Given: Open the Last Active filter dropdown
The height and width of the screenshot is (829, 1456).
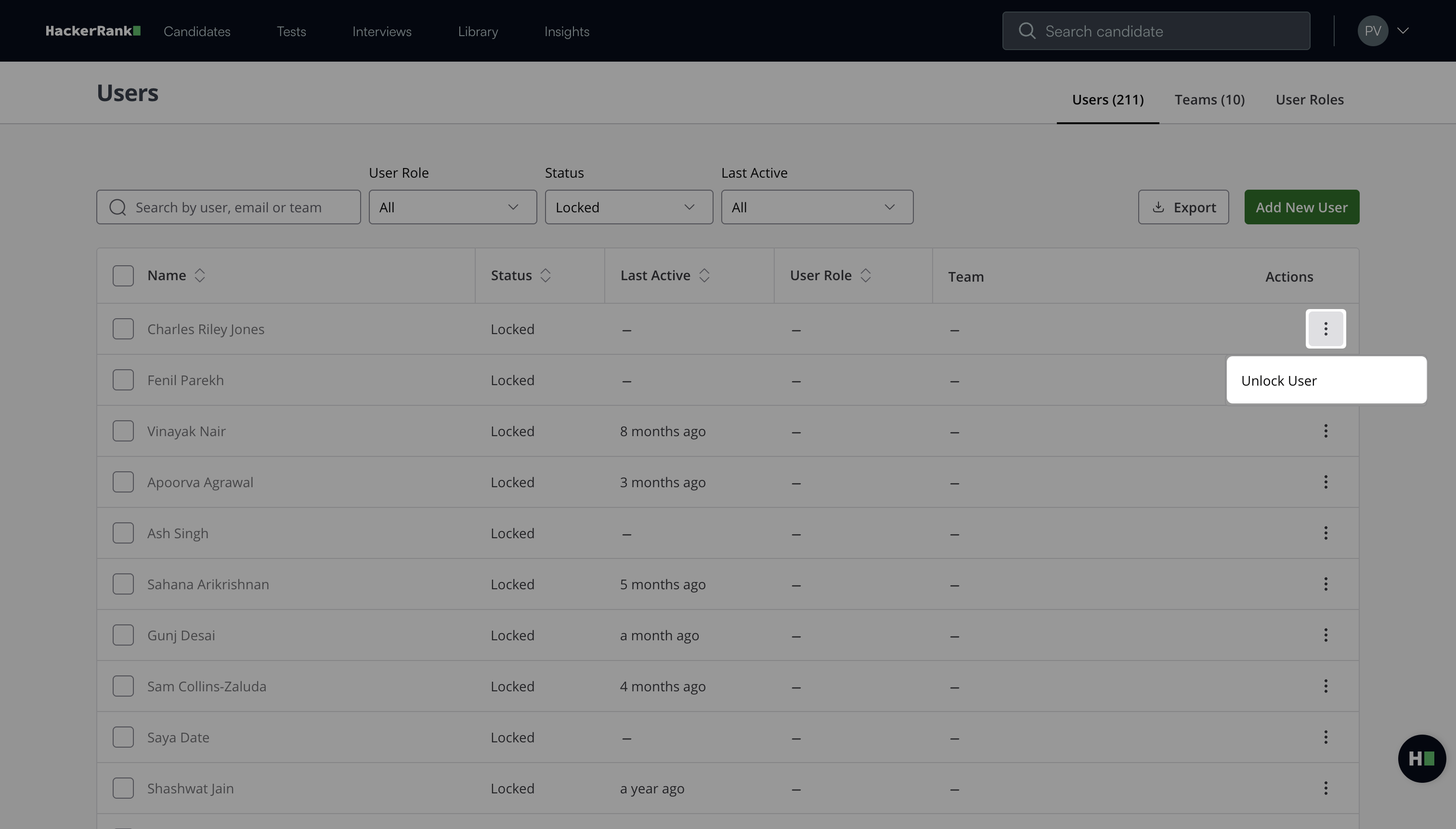Looking at the screenshot, I should pos(817,207).
